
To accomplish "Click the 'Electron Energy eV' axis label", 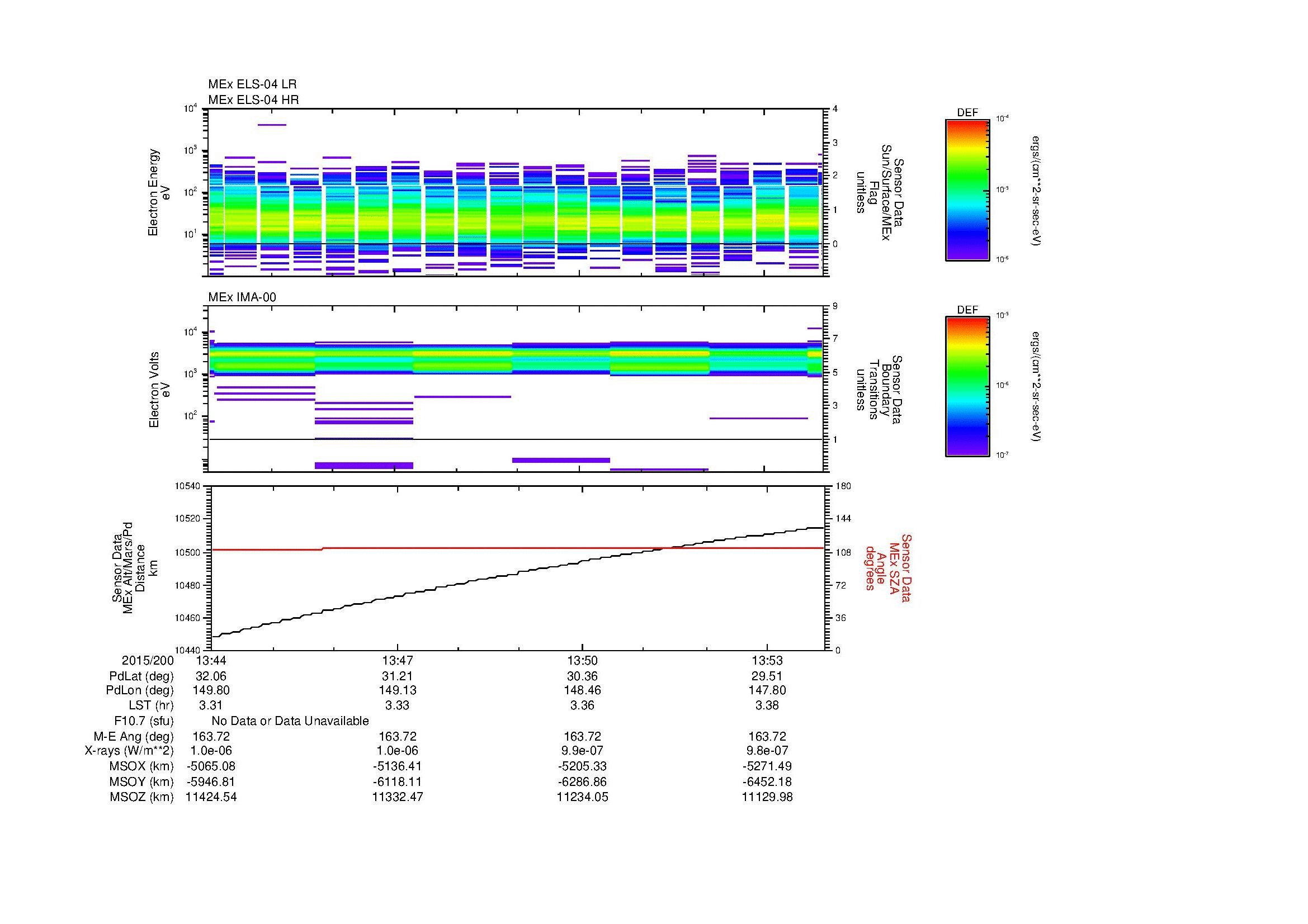I will pos(159,192).
